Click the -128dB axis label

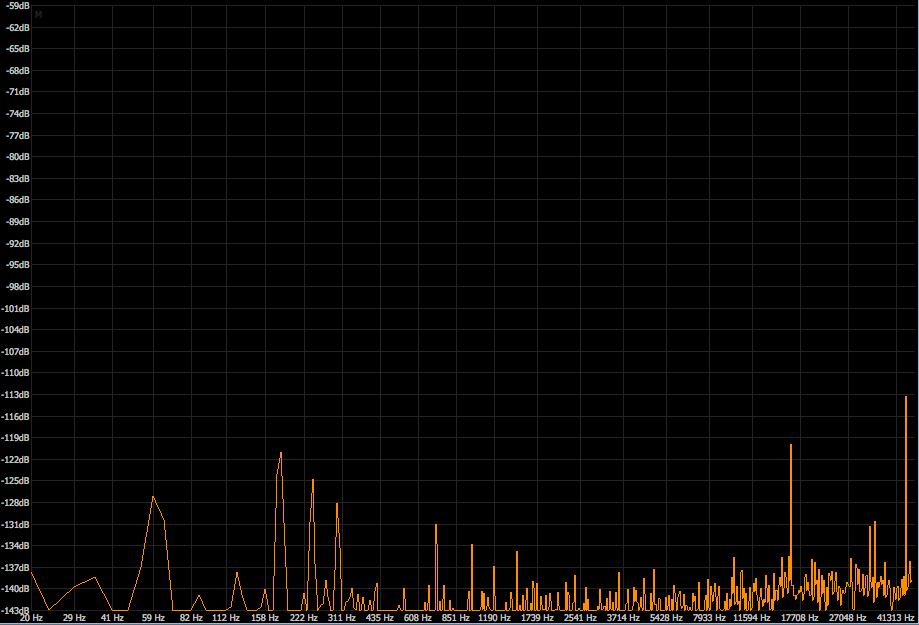(15, 502)
